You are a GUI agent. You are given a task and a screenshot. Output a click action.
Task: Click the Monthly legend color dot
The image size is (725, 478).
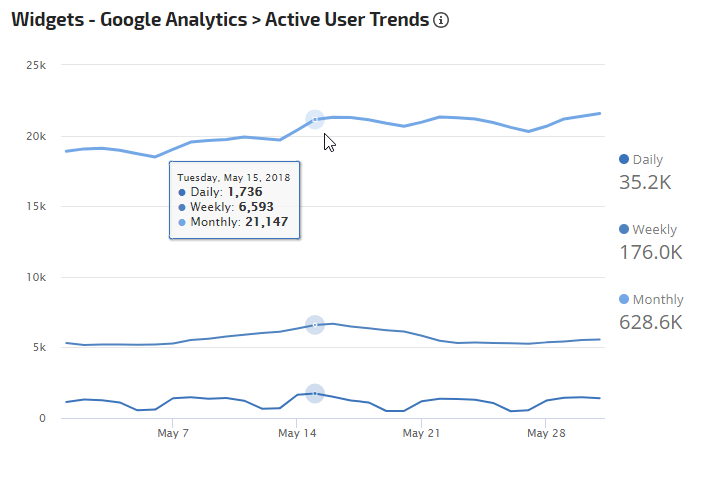625,299
